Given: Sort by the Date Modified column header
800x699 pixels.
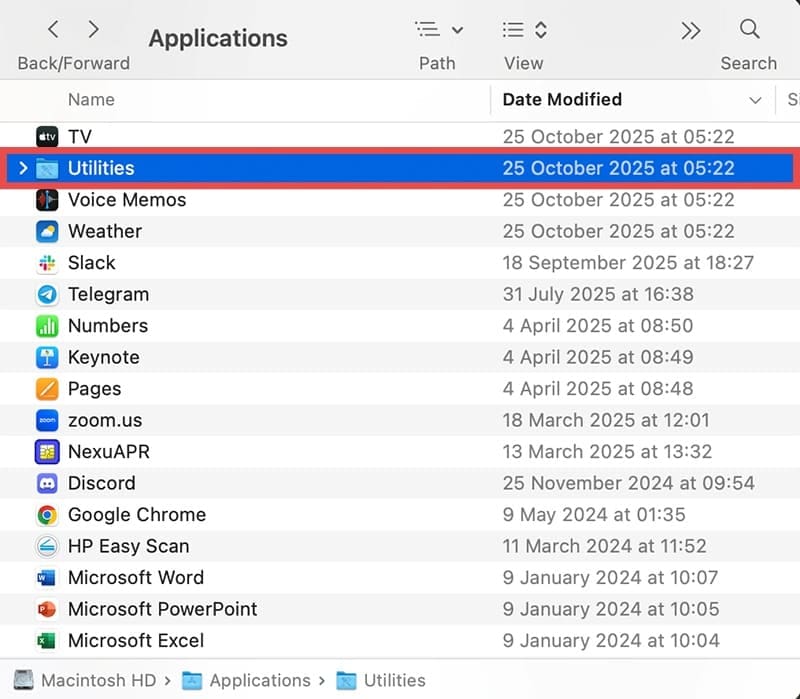Looking at the screenshot, I should click(562, 99).
